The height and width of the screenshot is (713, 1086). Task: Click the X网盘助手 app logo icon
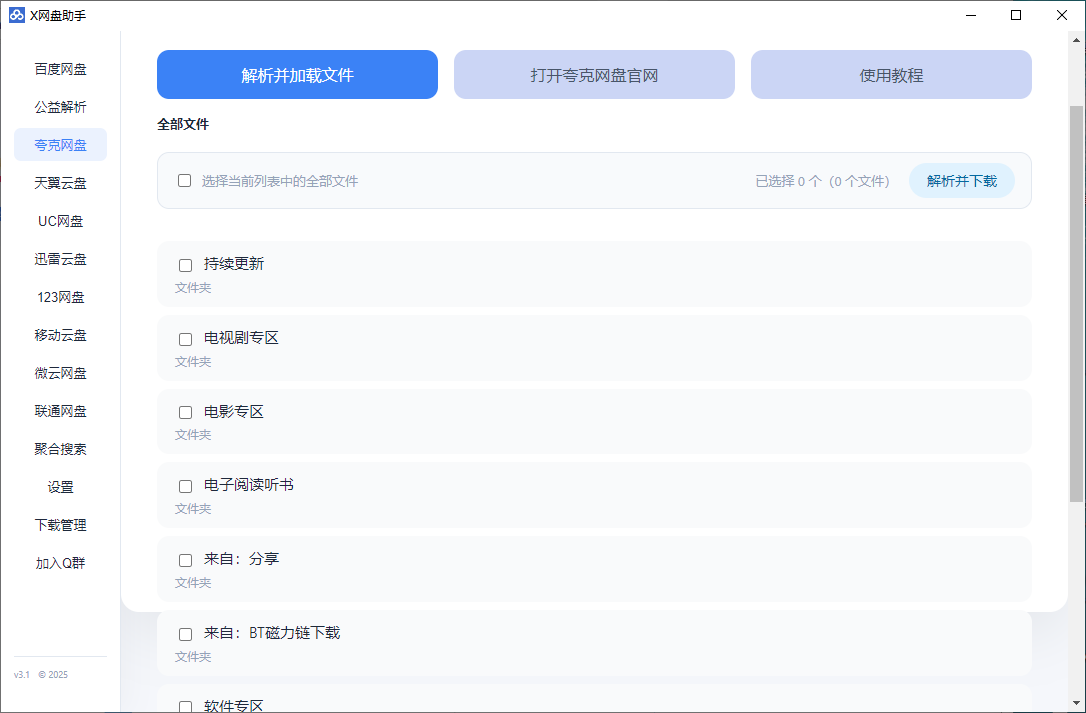point(16,15)
